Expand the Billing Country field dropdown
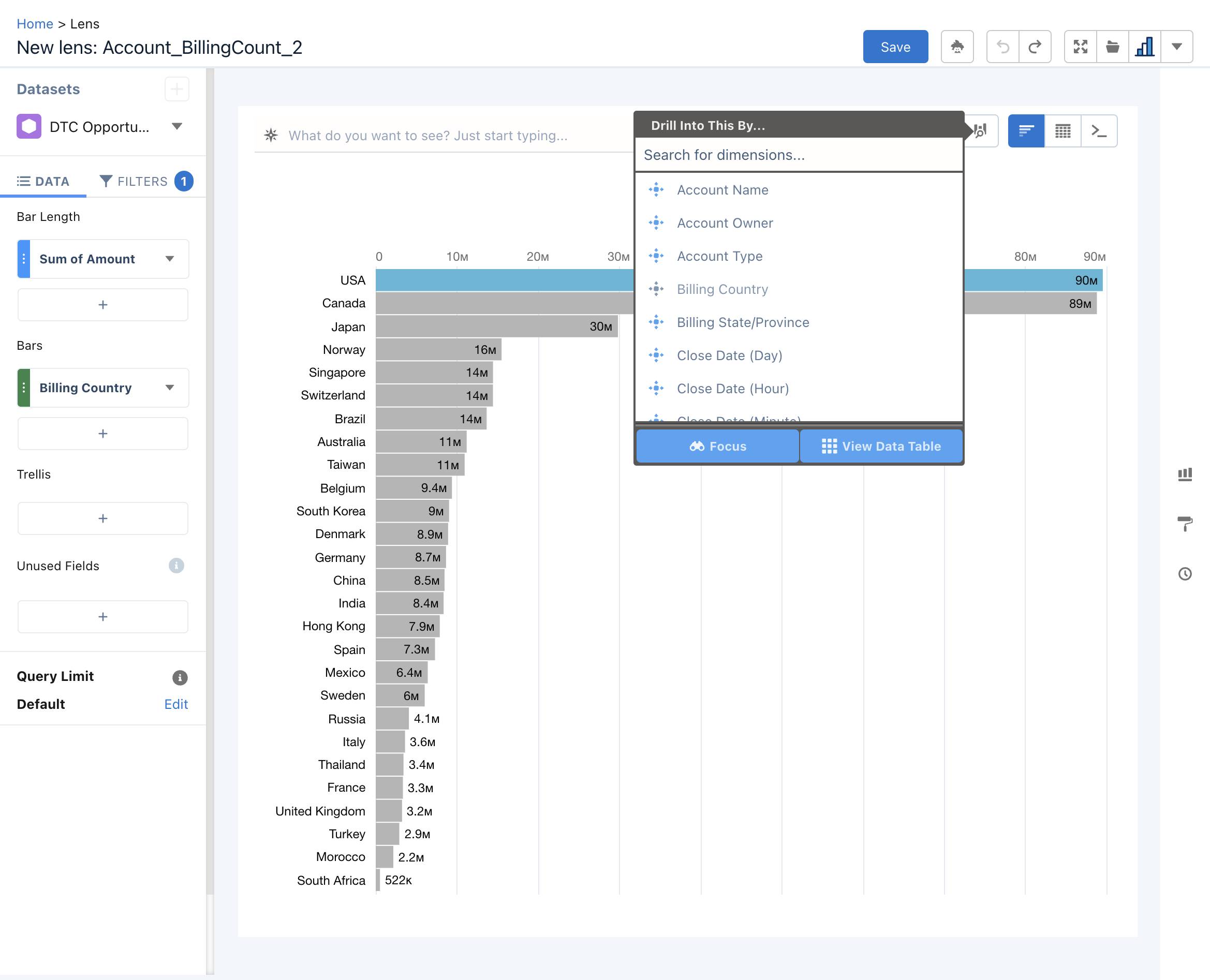 tap(170, 388)
